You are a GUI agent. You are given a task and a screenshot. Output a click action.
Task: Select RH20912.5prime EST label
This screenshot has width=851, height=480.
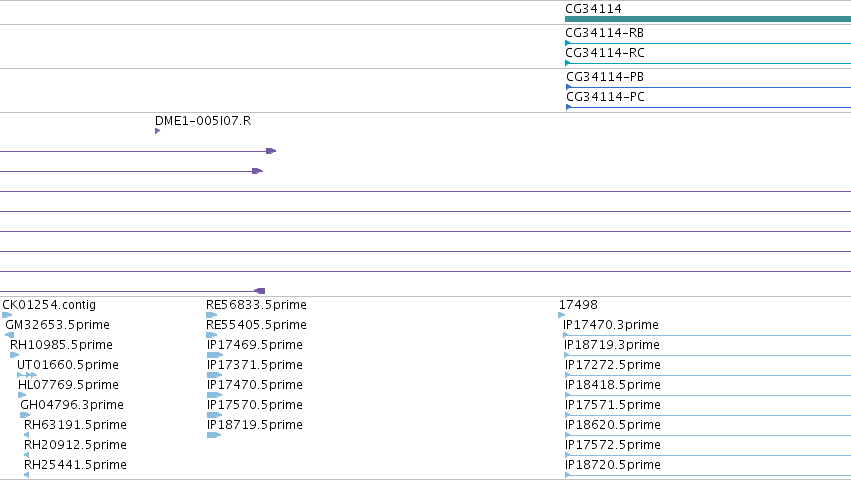(x=75, y=445)
